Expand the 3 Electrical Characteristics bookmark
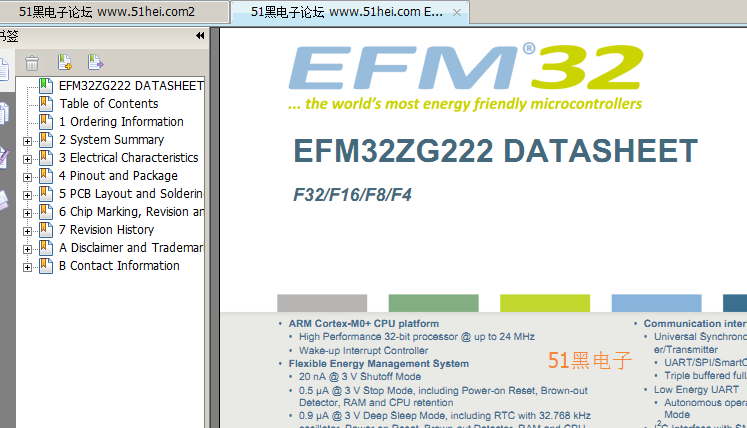Viewport: 747px width, 428px height. (28, 159)
